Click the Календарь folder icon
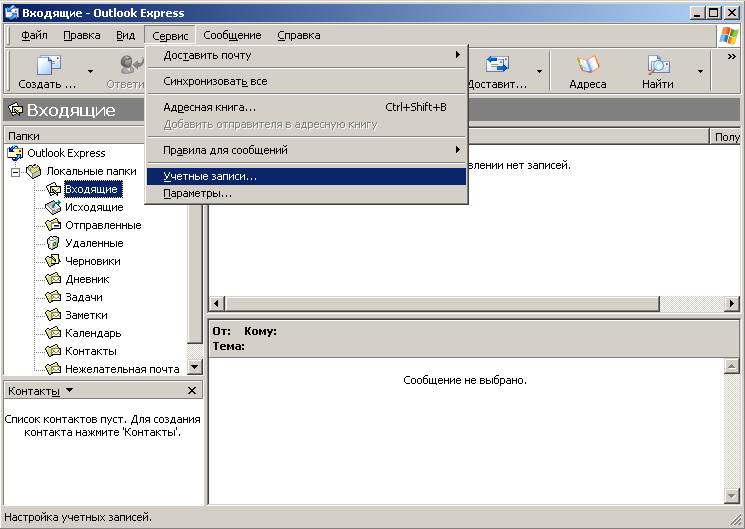The height and width of the screenshot is (529, 745). pos(53,333)
